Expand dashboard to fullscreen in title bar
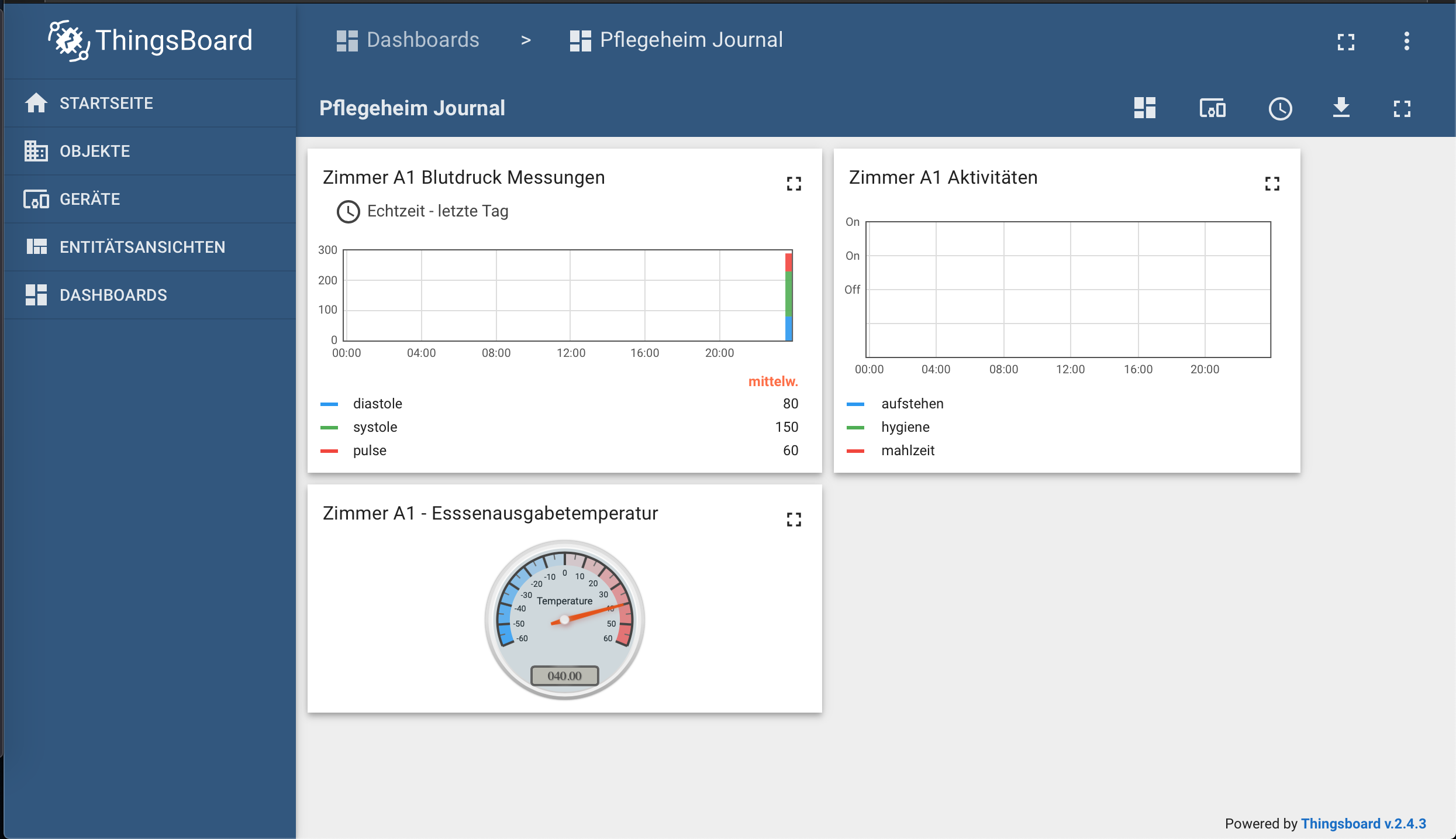The width and height of the screenshot is (1456, 839). [x=1402, y=108]
